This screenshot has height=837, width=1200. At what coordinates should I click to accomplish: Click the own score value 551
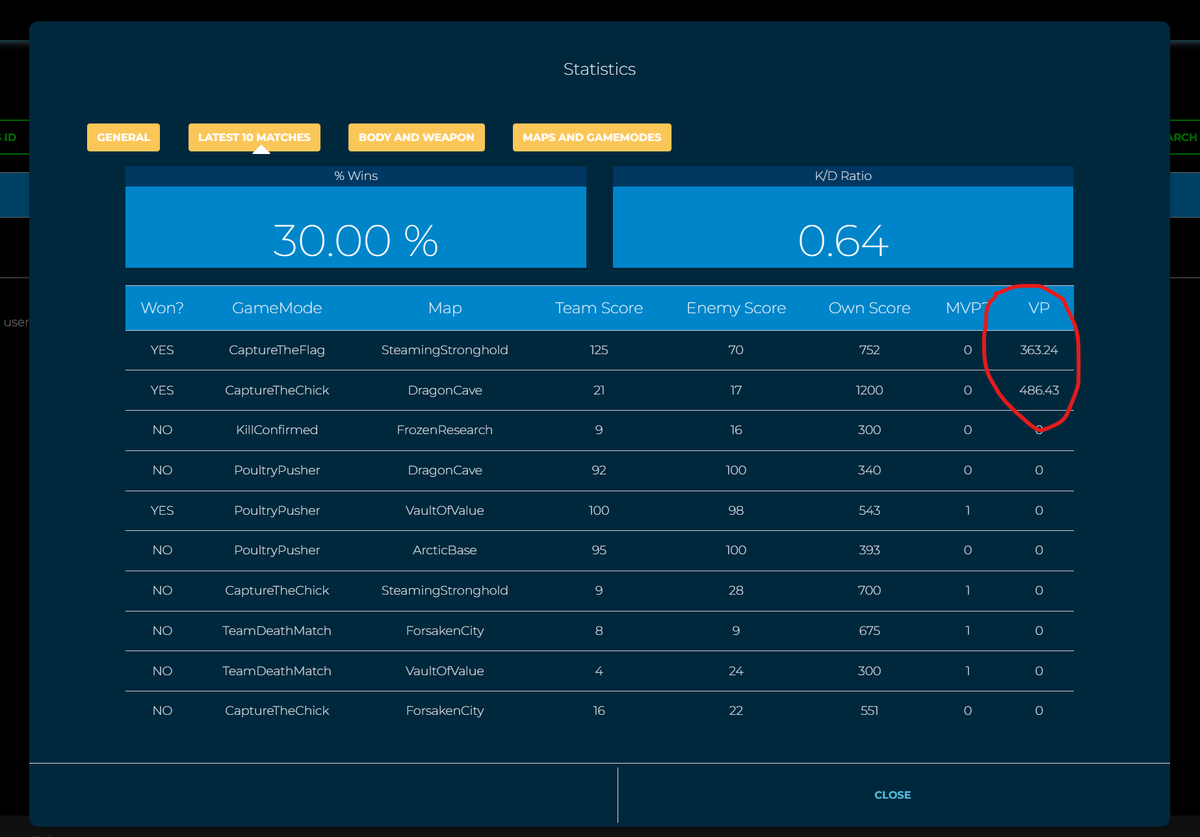coord(870,710)
